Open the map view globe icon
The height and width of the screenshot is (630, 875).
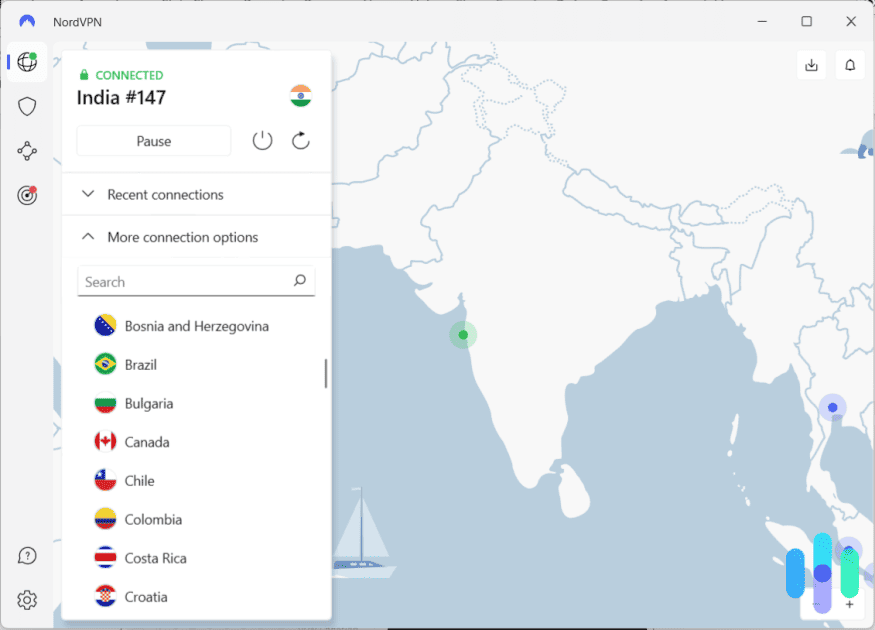tap(26, 62)
